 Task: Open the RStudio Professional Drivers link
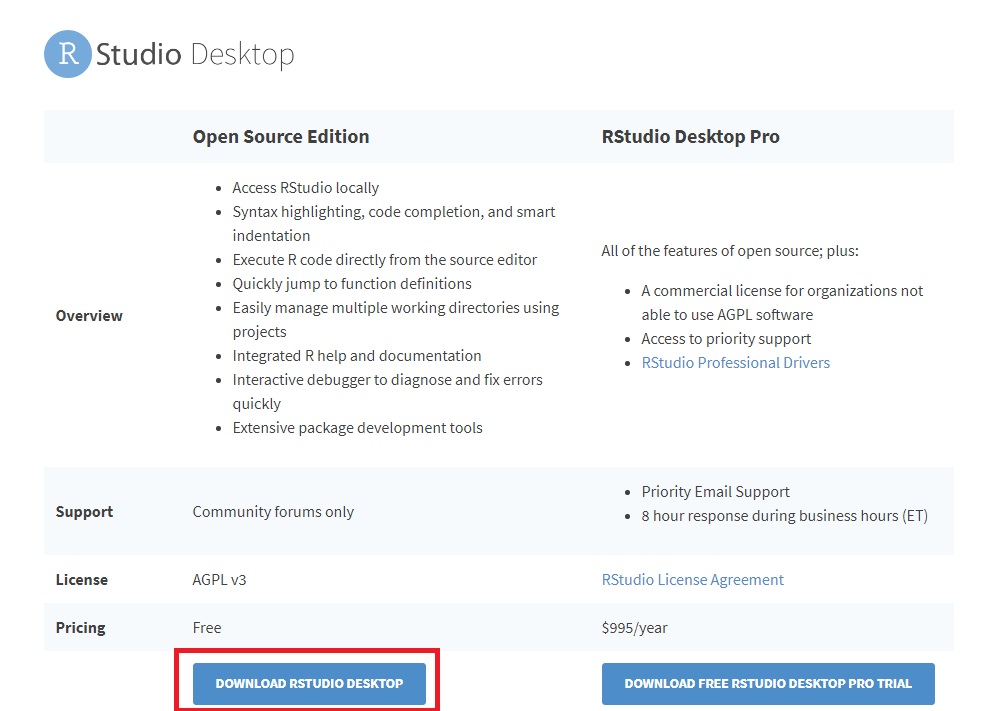735,362
